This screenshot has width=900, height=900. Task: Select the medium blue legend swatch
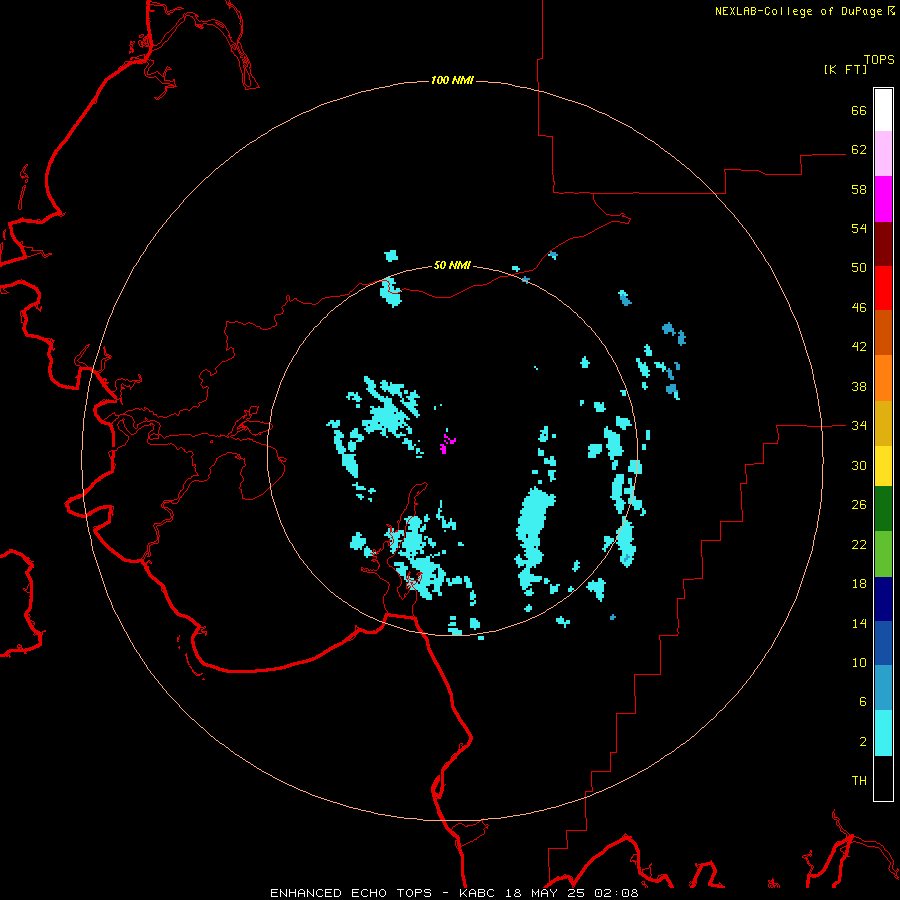coord(883,643)
